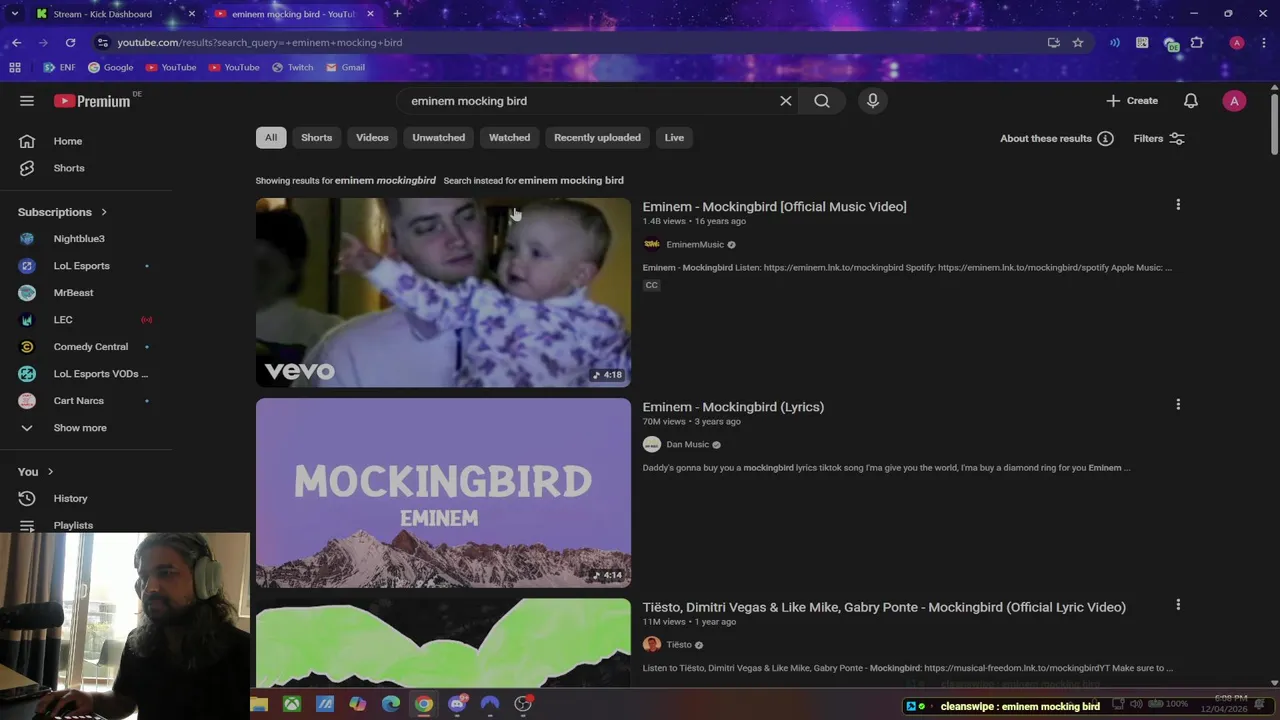Open more options for Official Music Video
The width and height of the screenshot is (1280, 720).
pyautogui.click(x=1178, y=205)
